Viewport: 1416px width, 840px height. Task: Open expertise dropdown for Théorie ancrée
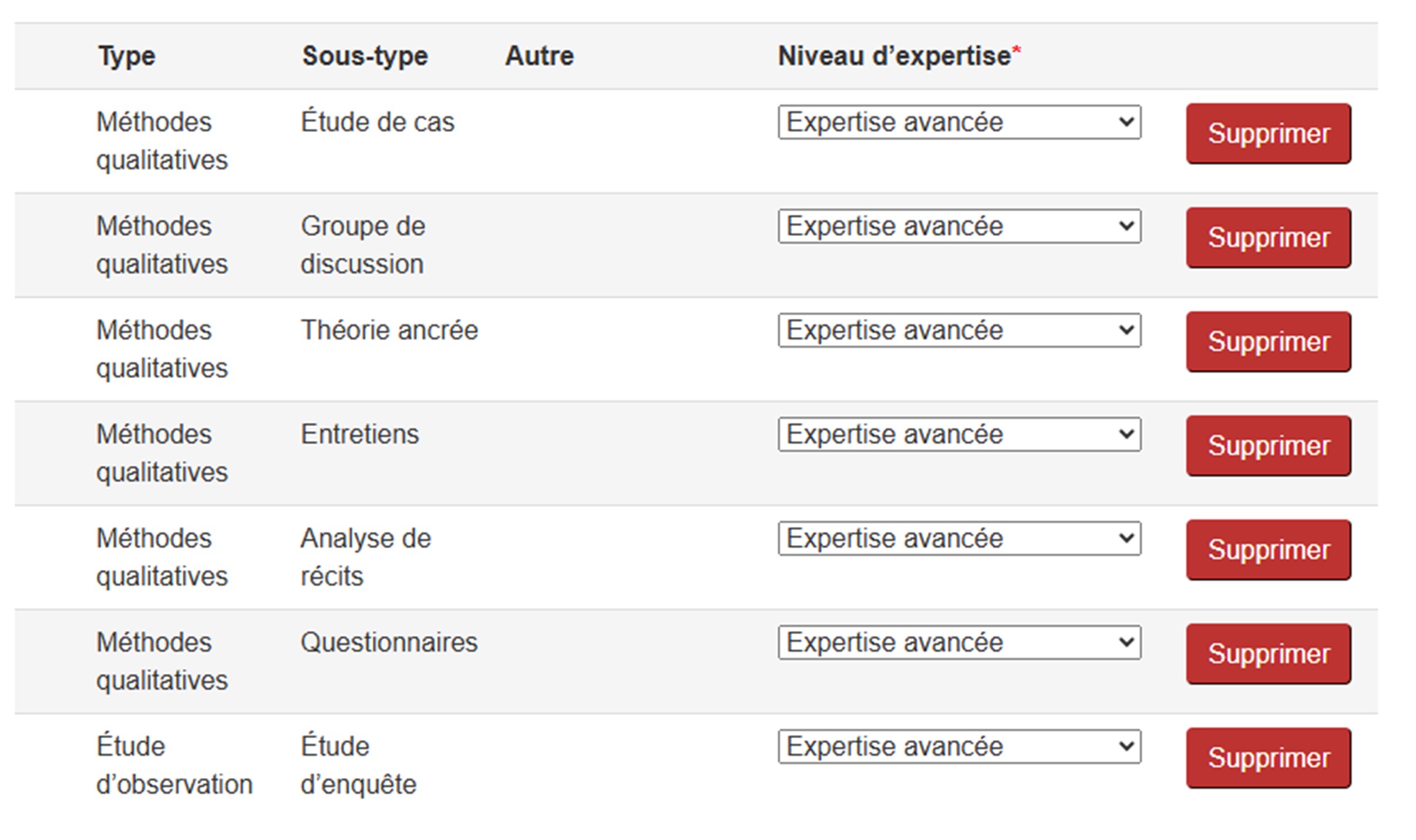958,330
